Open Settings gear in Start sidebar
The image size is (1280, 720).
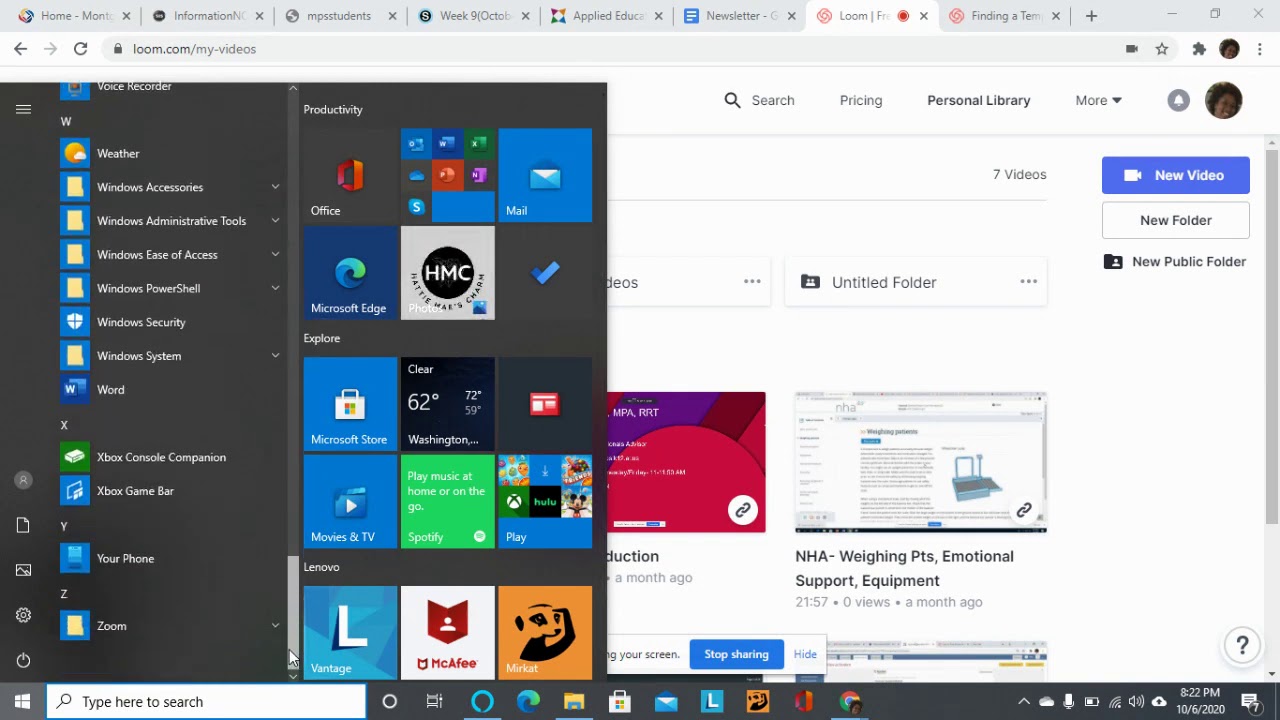(23, 615)
